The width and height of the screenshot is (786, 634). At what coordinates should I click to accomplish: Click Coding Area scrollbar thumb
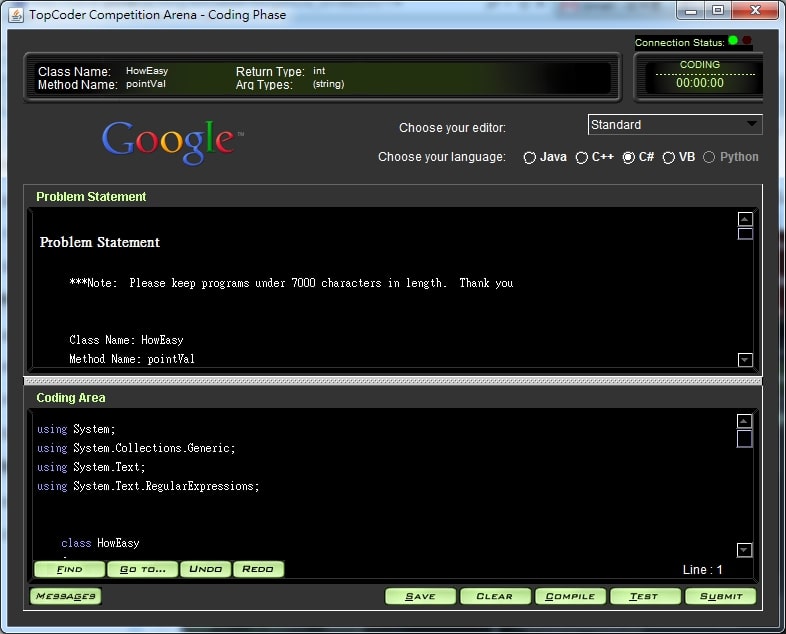point(744,439)
